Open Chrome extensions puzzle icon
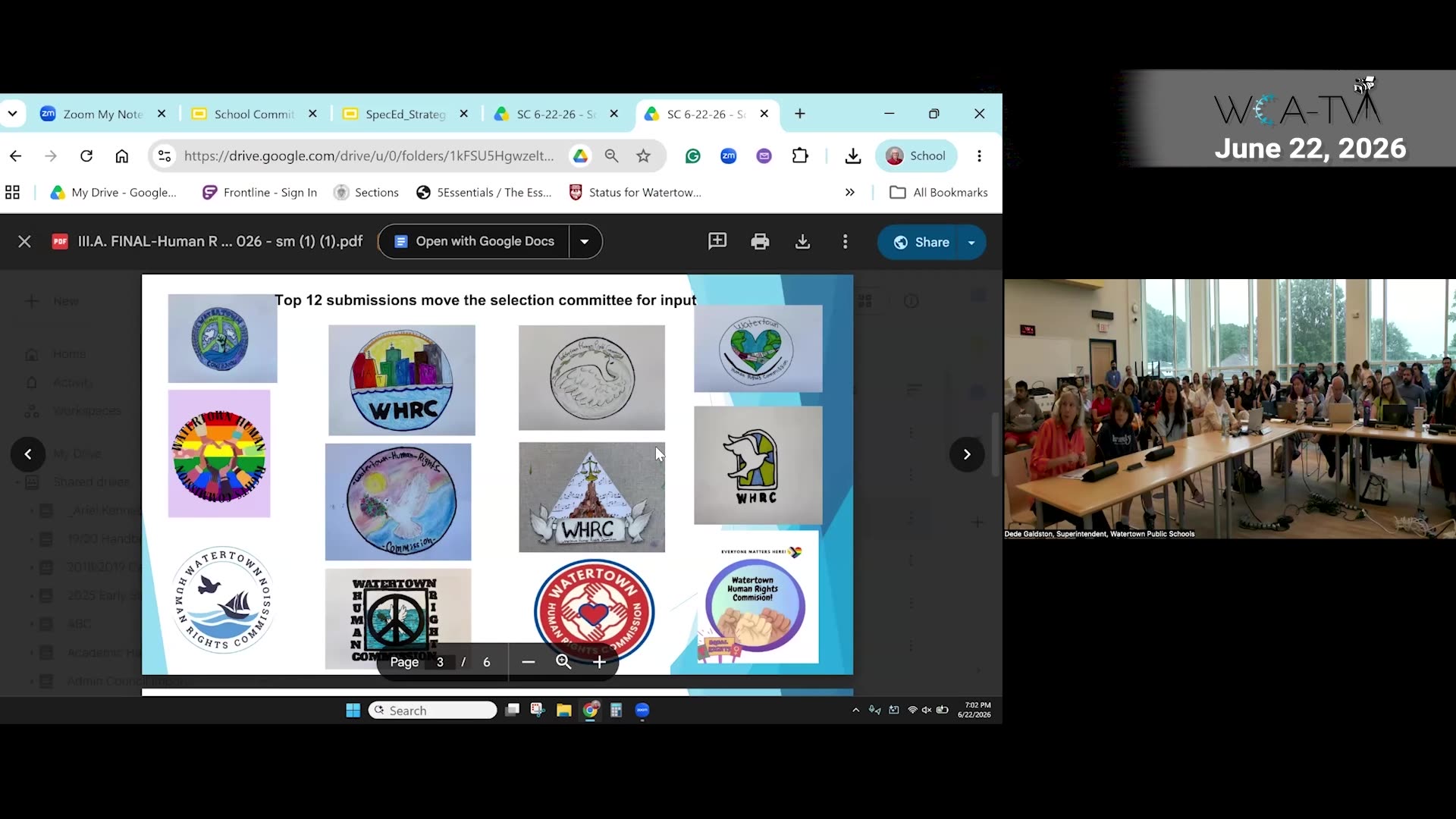This screenshot has width=1456, height=819. tap(800, 155)
